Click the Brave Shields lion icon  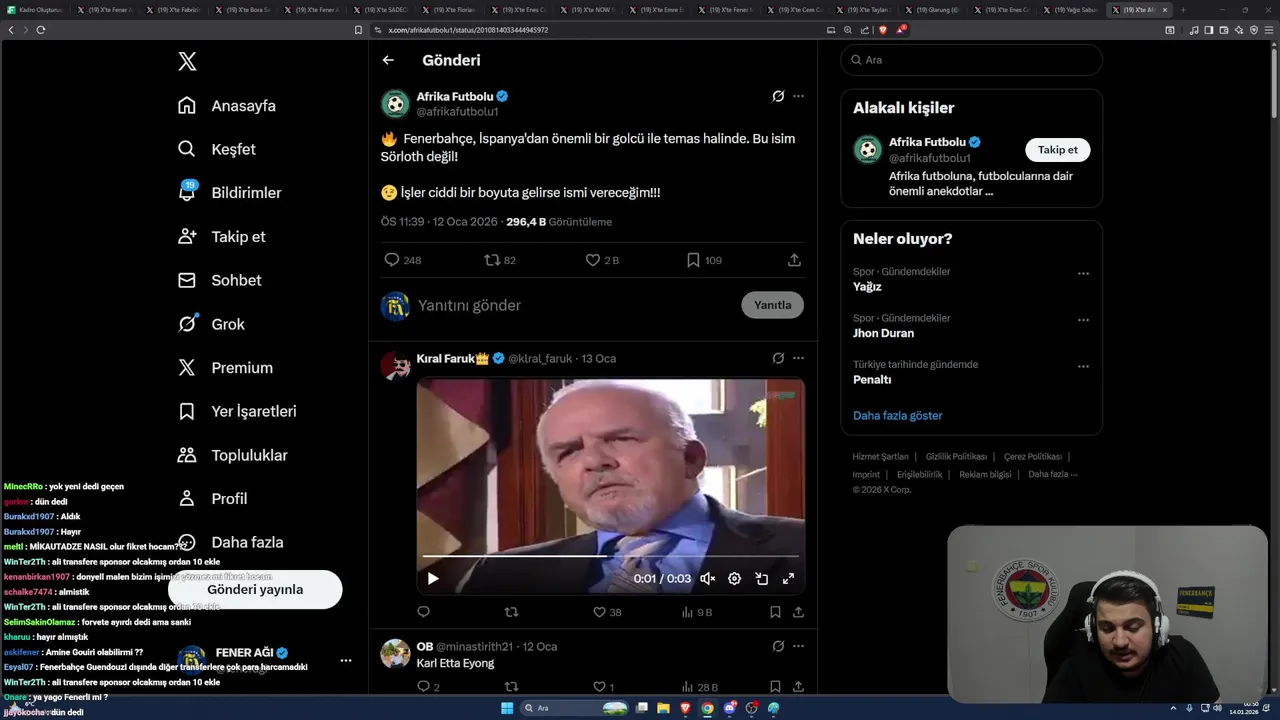tap(883, 30)
